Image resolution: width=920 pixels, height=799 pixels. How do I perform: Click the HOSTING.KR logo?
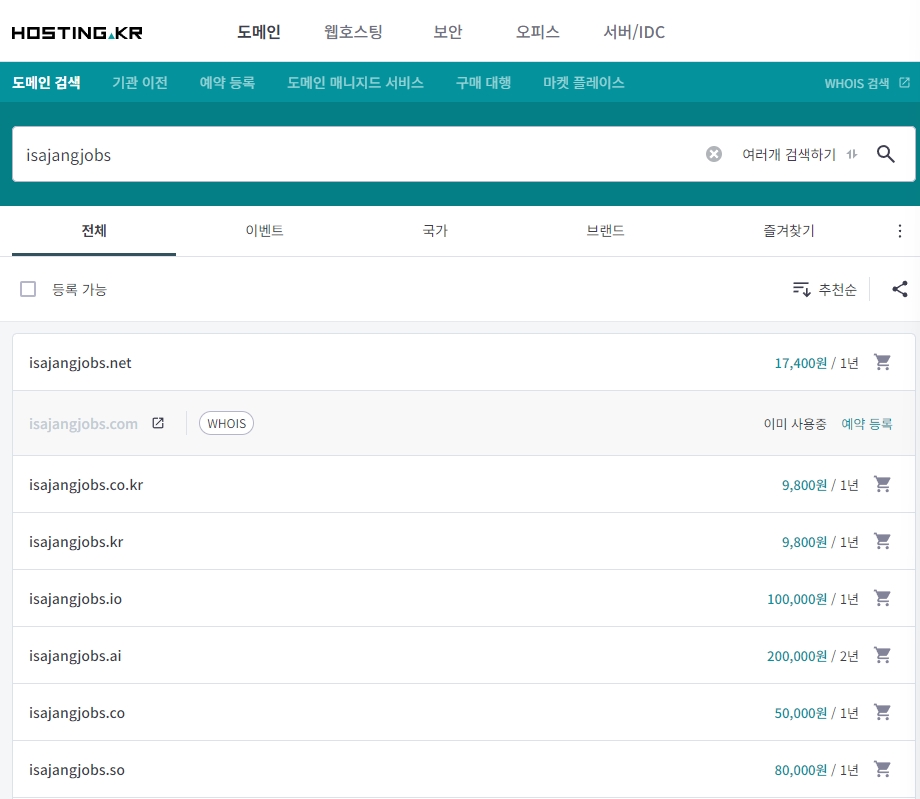(x=77, y=33)
